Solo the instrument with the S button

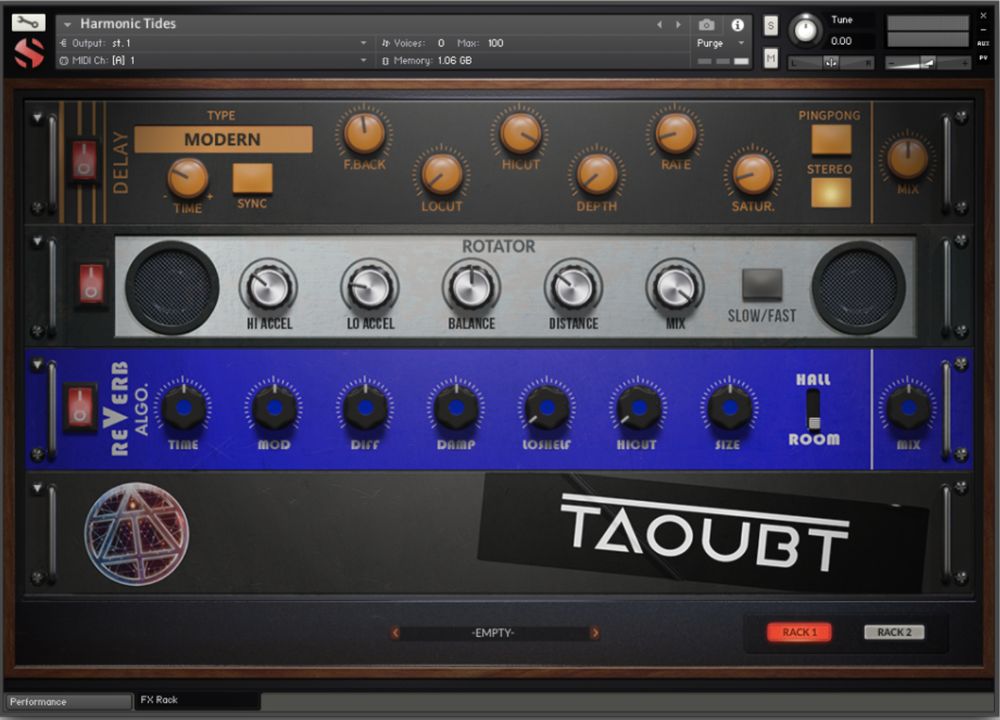point(771,26)
